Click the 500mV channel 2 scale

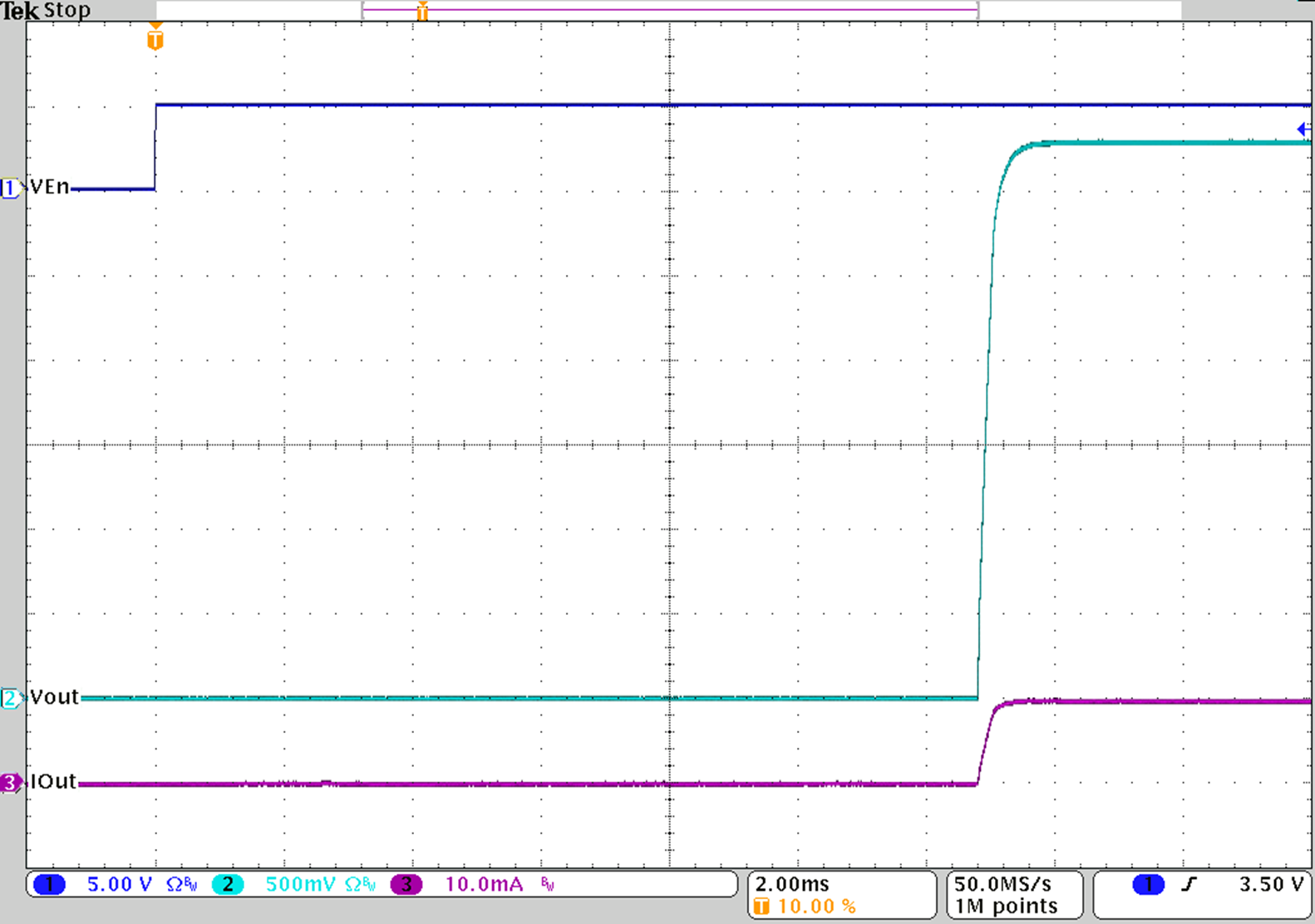[301, 884]
